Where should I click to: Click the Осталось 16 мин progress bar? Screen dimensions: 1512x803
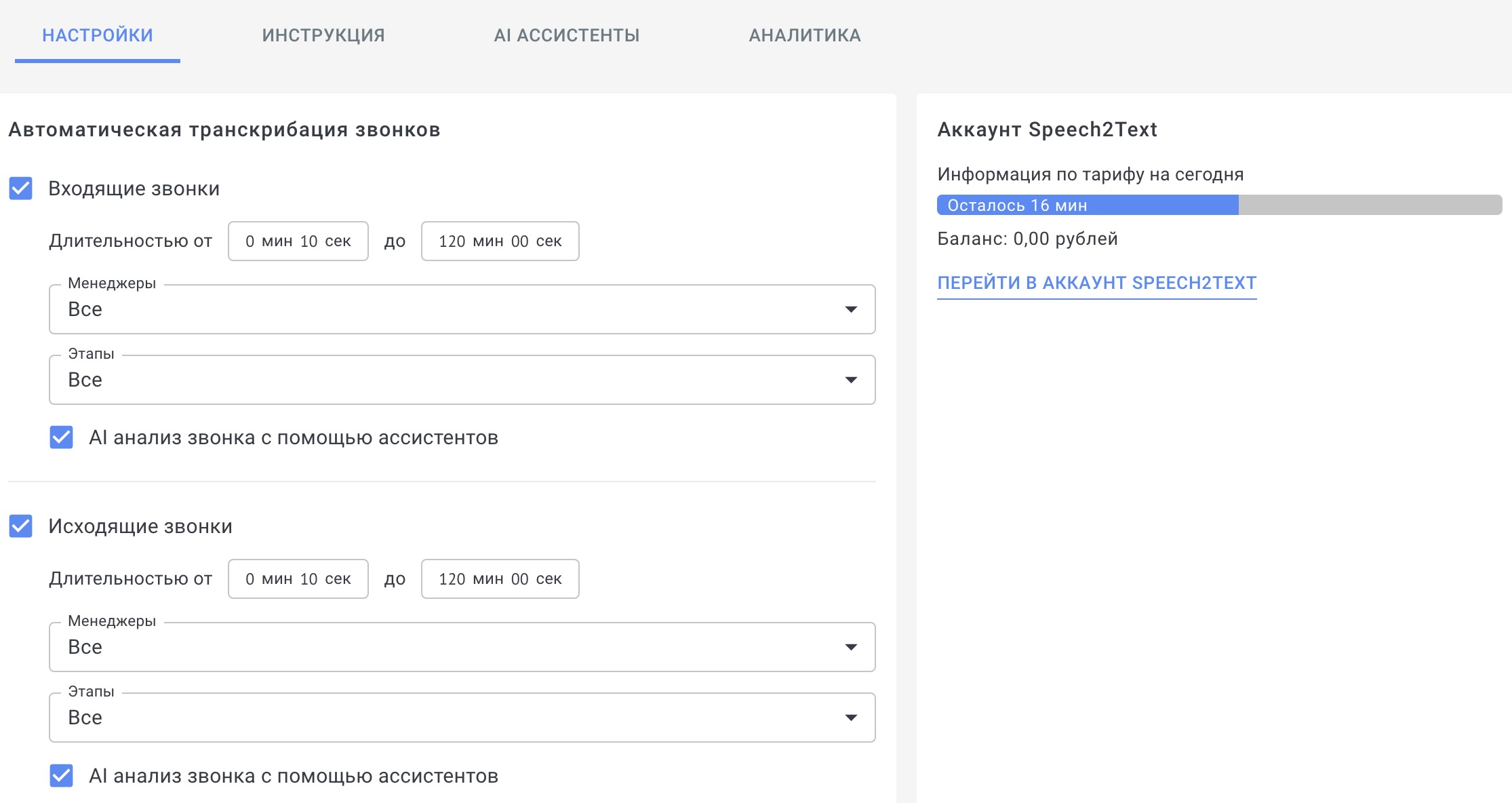pos(1218,205)
